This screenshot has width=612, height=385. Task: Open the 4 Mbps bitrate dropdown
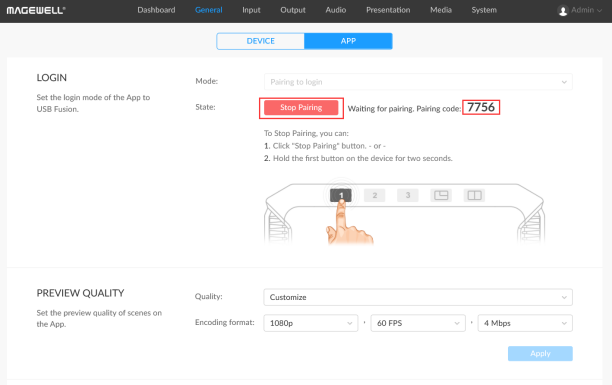tap(525, 323)
